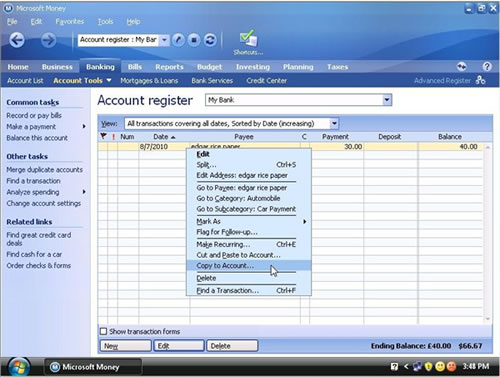500x377 pixels.
Task: Open the My Bank account dropdown
Action: [x=387, y=100]
